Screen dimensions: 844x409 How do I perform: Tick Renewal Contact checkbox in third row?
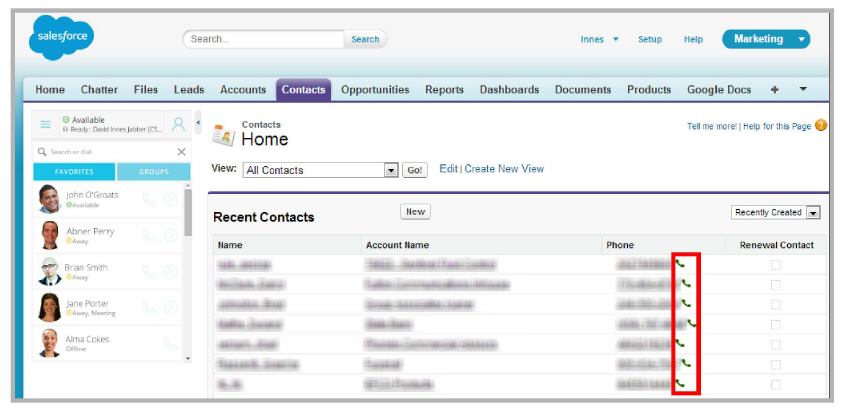tap(776, 305)
